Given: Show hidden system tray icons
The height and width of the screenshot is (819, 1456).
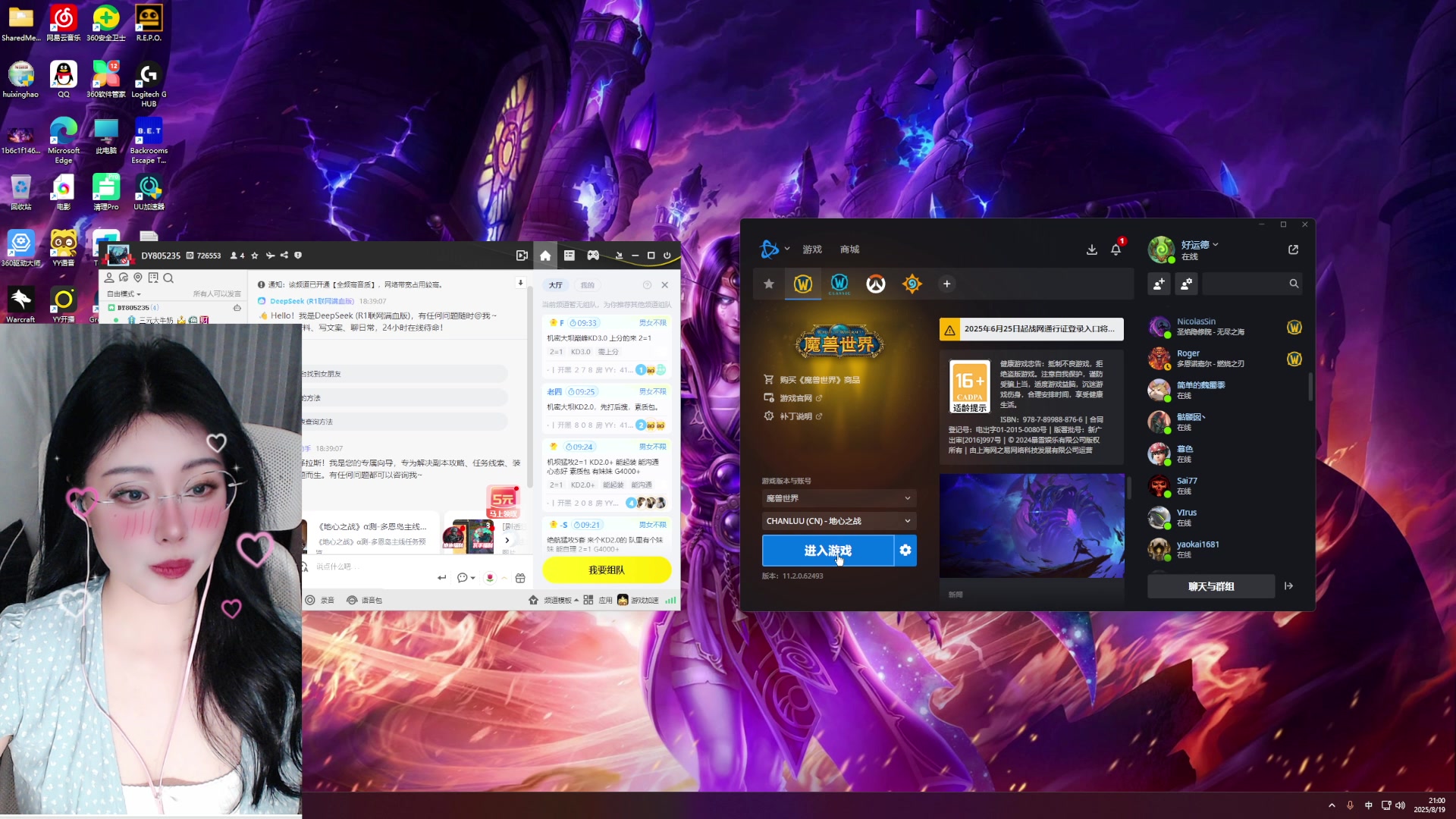Looking at the screenshot, I should pyautogui.click(x=1332, y=805).
